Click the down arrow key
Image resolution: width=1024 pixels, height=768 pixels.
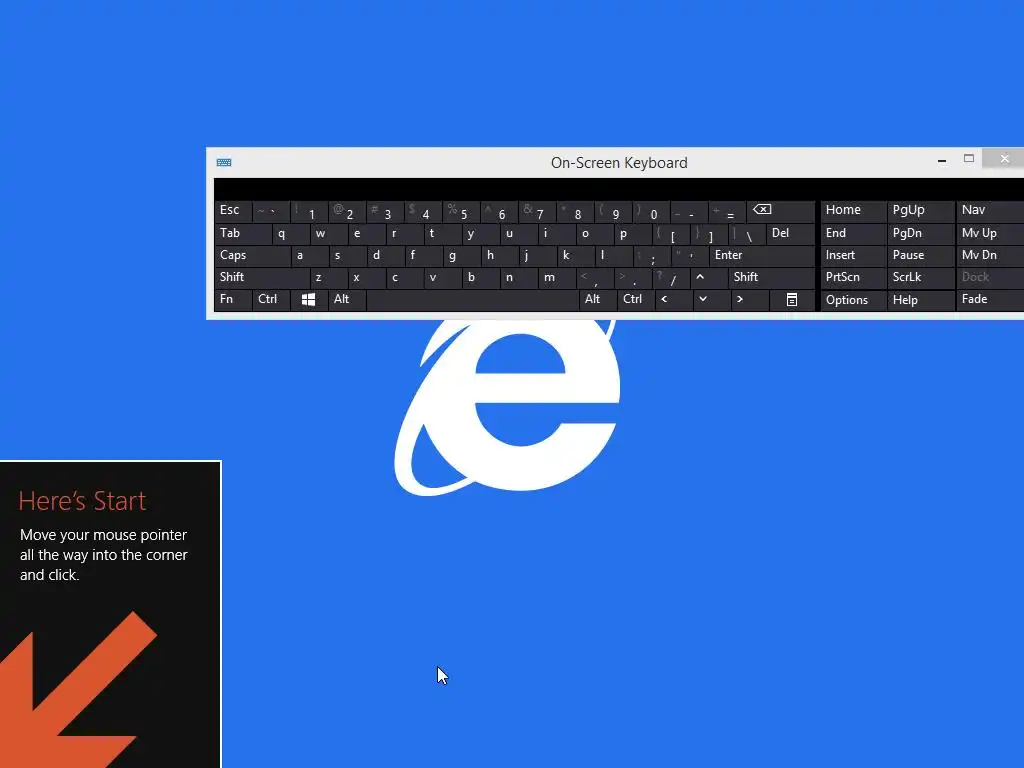[x=711, y=300]
